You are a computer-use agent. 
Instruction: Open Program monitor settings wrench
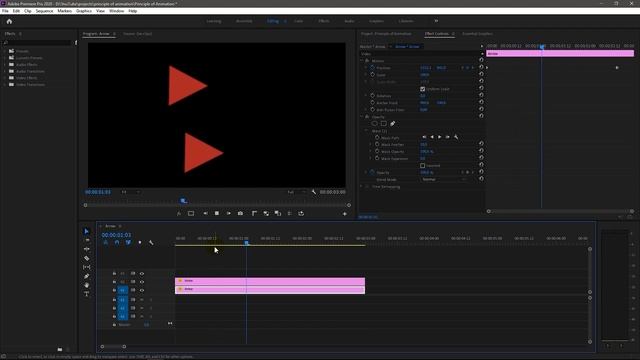tap(314, 192)
